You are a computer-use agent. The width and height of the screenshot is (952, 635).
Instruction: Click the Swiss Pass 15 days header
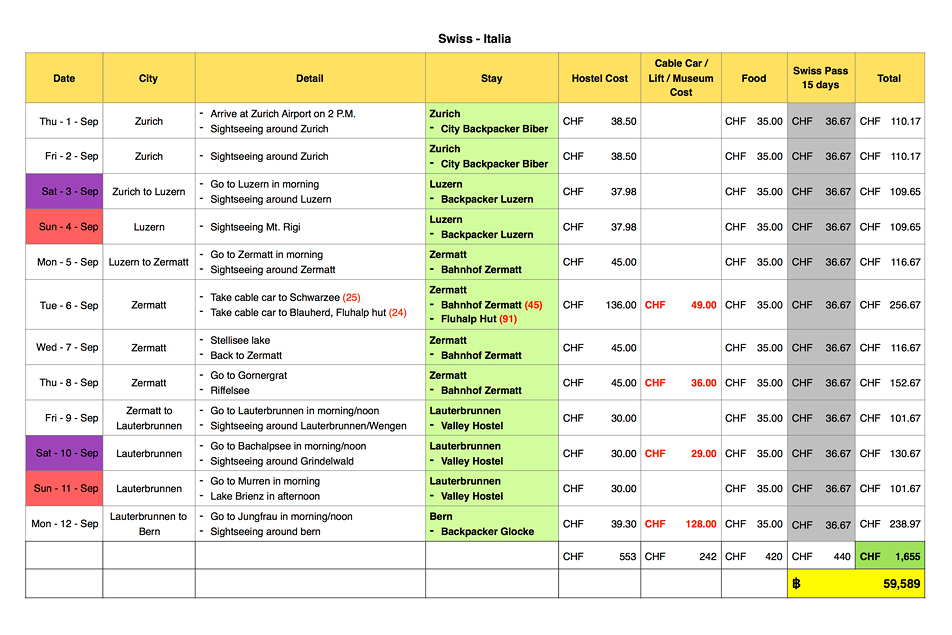tap(821, 78)
